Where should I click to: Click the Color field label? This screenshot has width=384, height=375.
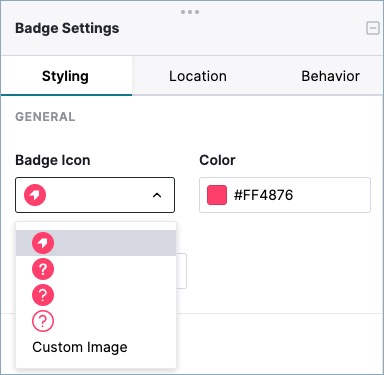(217, 160)
